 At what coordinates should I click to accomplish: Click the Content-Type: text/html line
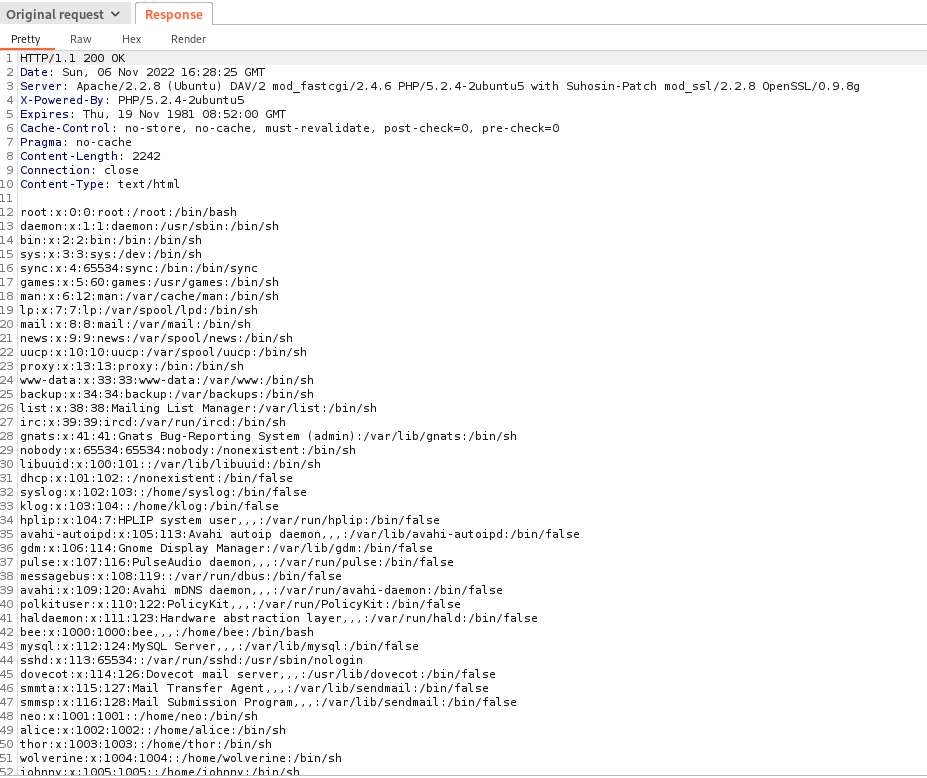100,184
